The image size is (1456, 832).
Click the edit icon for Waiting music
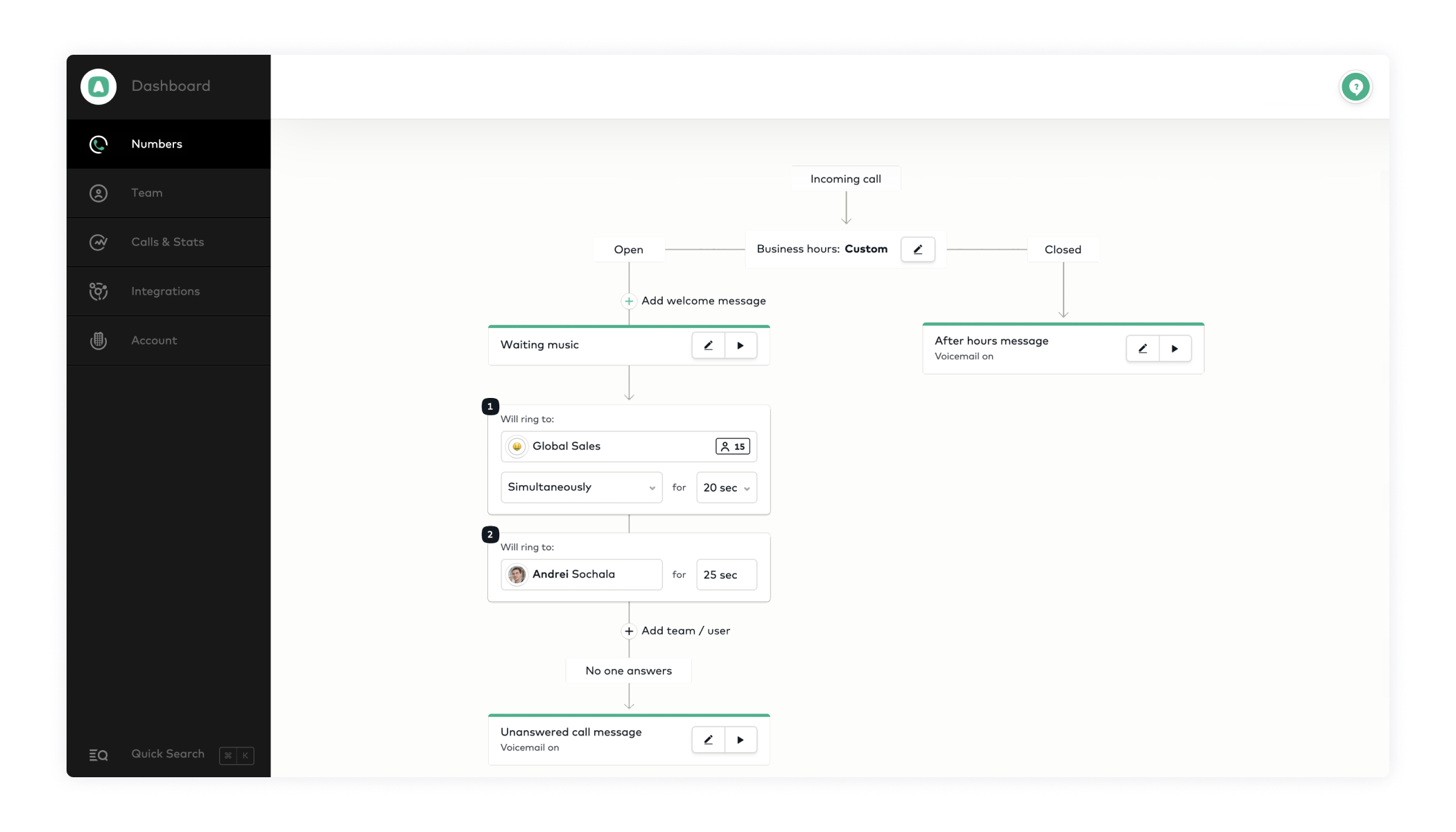pos(708,345)
